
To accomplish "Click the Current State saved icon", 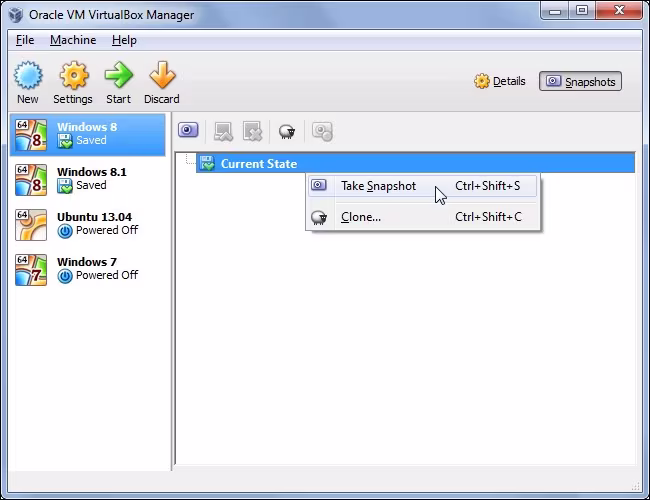I will pyautogui.click(x=207, y=163).
